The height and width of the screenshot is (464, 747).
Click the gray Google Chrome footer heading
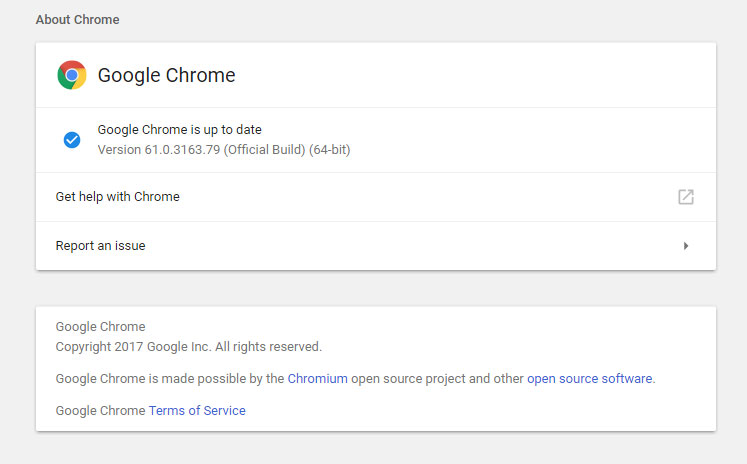100,327
